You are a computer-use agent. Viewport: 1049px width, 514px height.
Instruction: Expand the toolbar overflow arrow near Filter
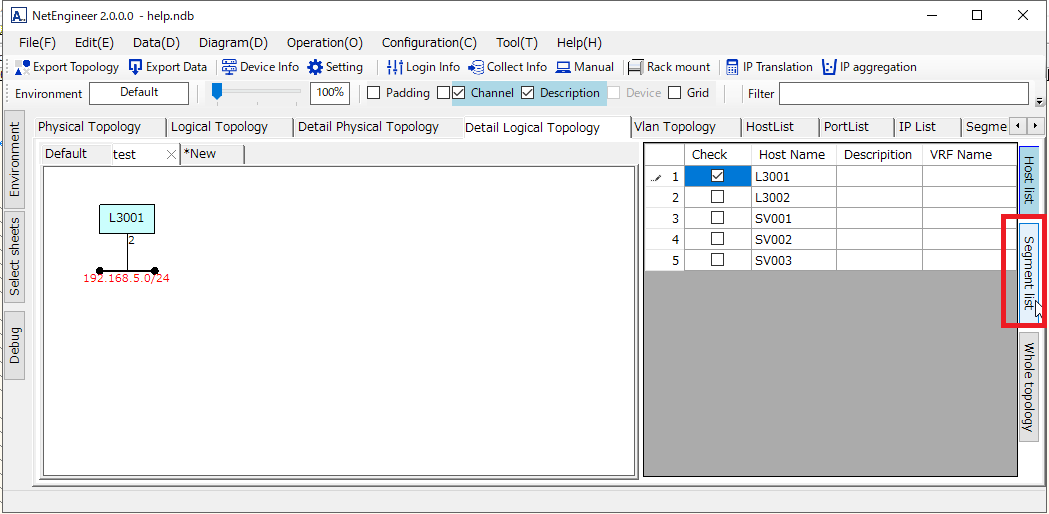click(x=1039, y=101)
